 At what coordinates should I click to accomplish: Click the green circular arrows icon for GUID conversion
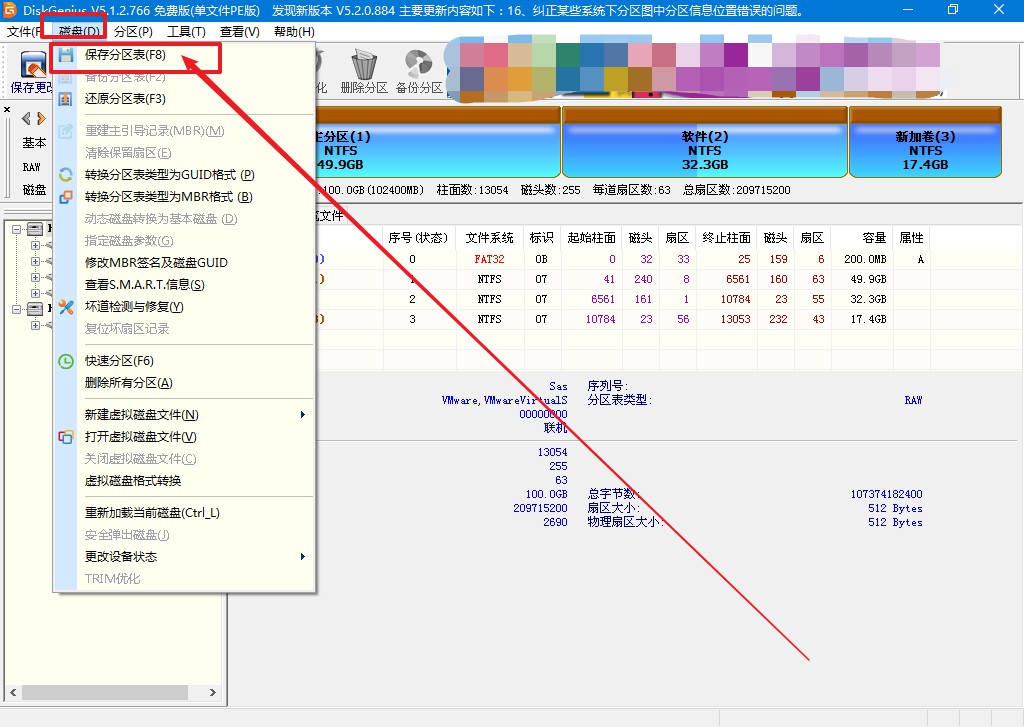pos(65,175)
